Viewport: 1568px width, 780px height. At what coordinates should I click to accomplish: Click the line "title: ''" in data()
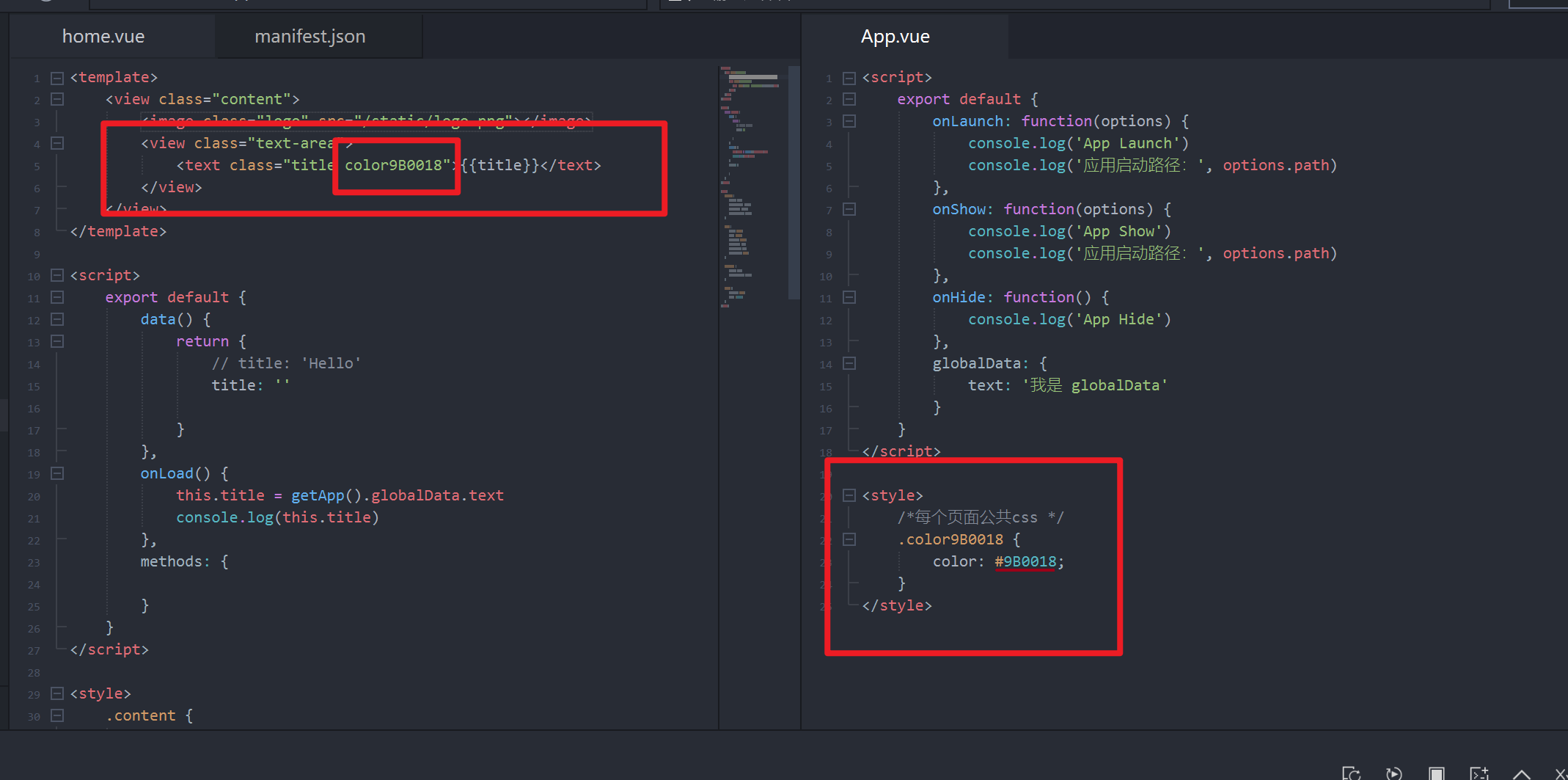point(251,385)
